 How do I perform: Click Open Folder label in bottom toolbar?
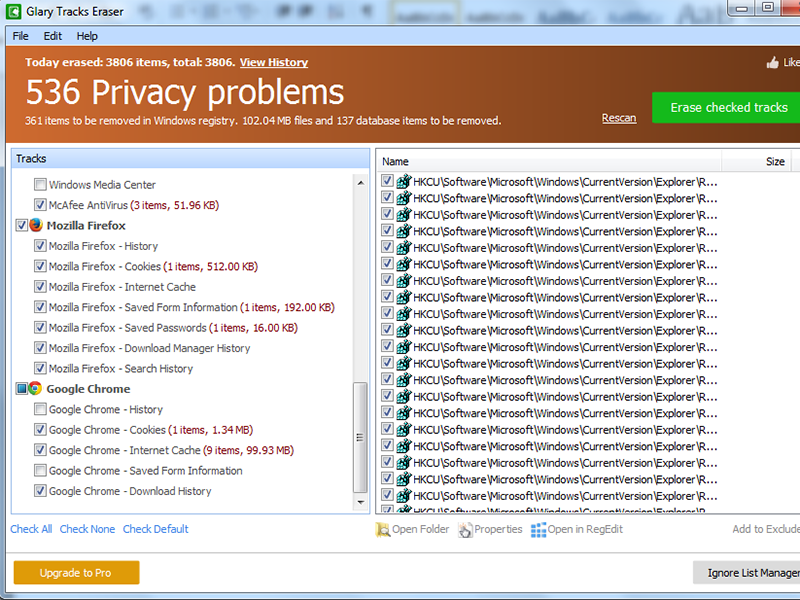point(420,529)
